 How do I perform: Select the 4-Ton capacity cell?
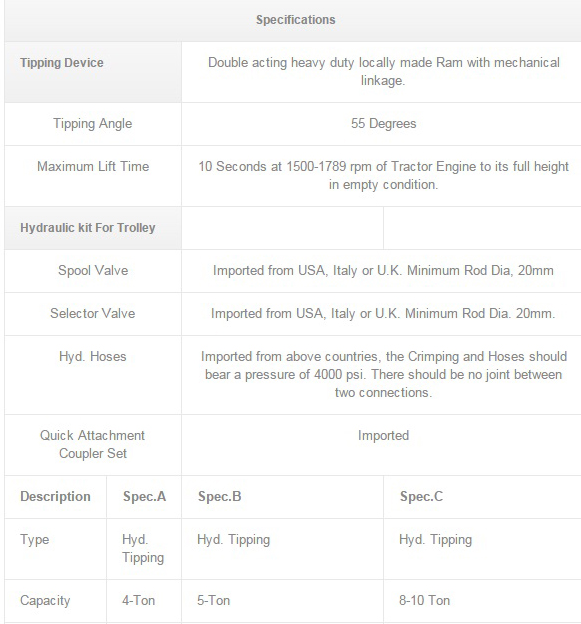point(138,601)
